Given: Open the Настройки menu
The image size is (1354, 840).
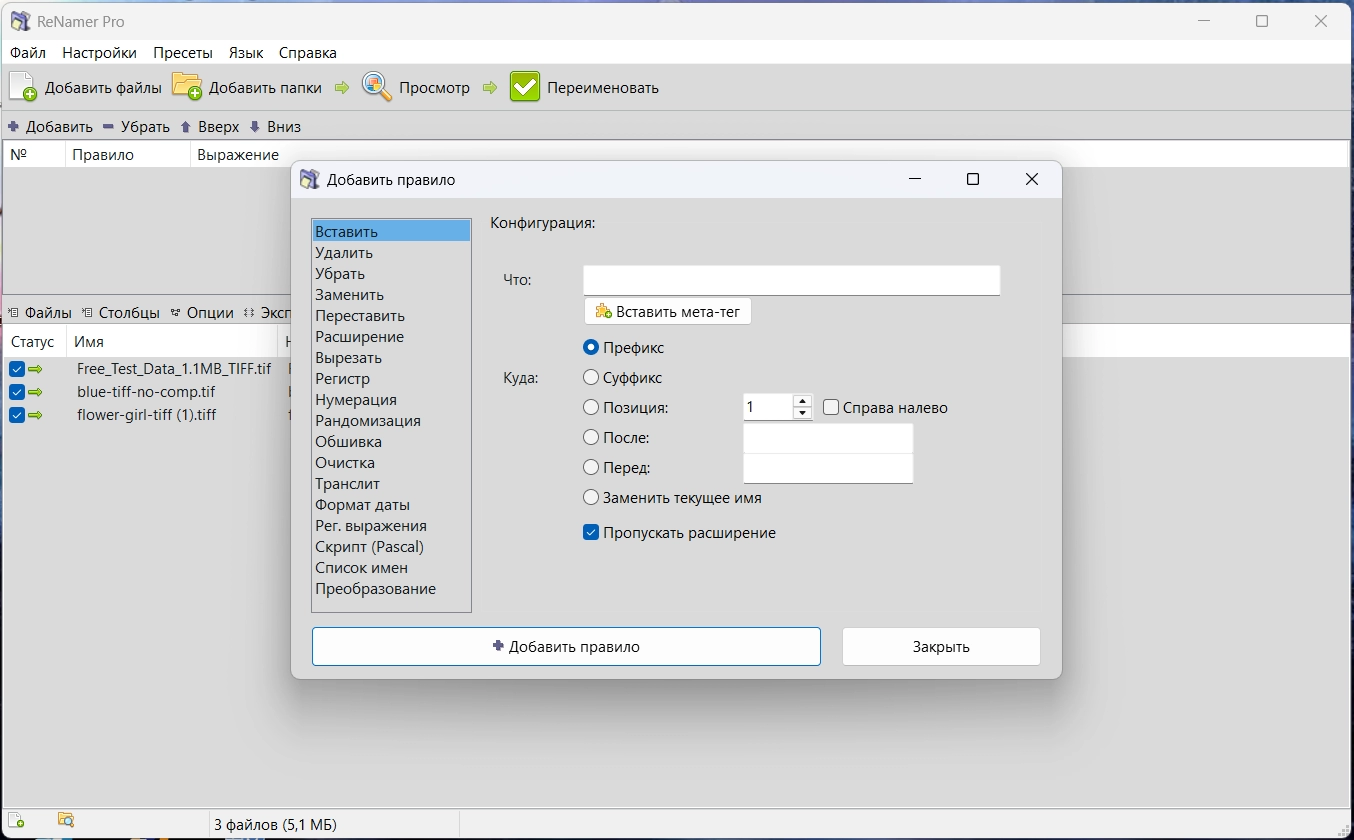Looking at the screenshot, I should (100, 53).
